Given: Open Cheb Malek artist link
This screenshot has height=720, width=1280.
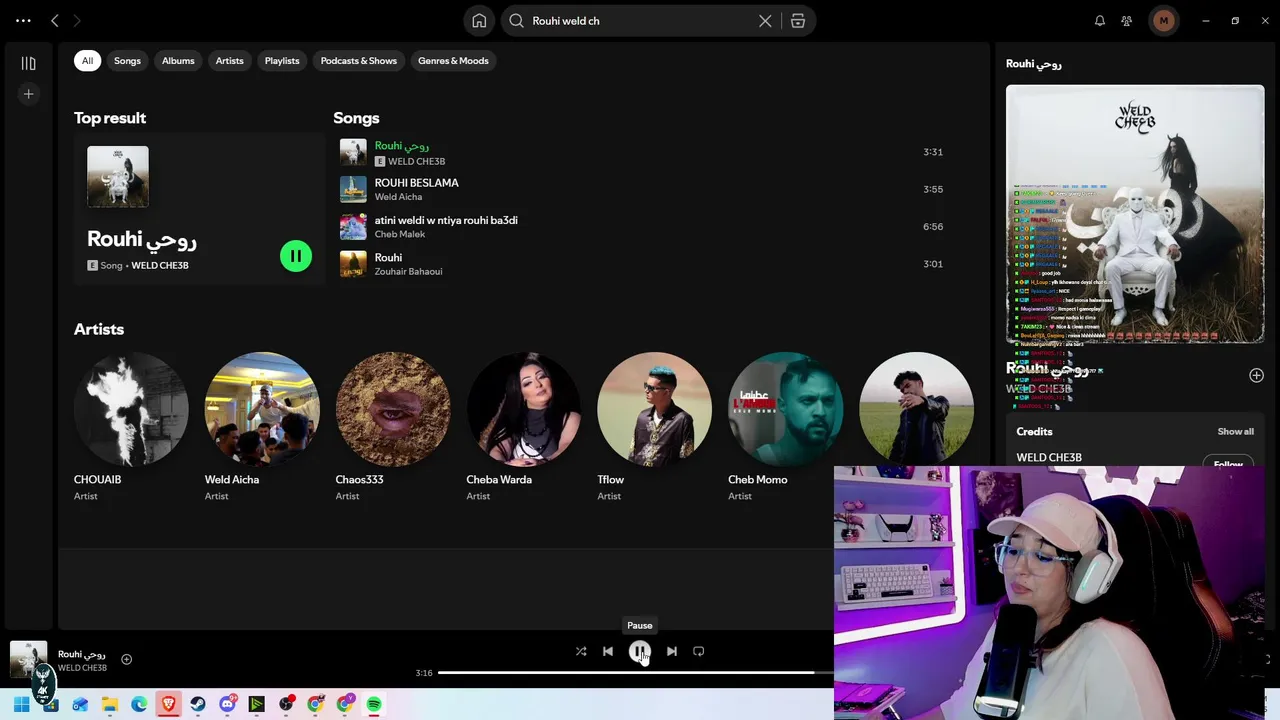Looking at the screenshot, I should click(400, 234).
